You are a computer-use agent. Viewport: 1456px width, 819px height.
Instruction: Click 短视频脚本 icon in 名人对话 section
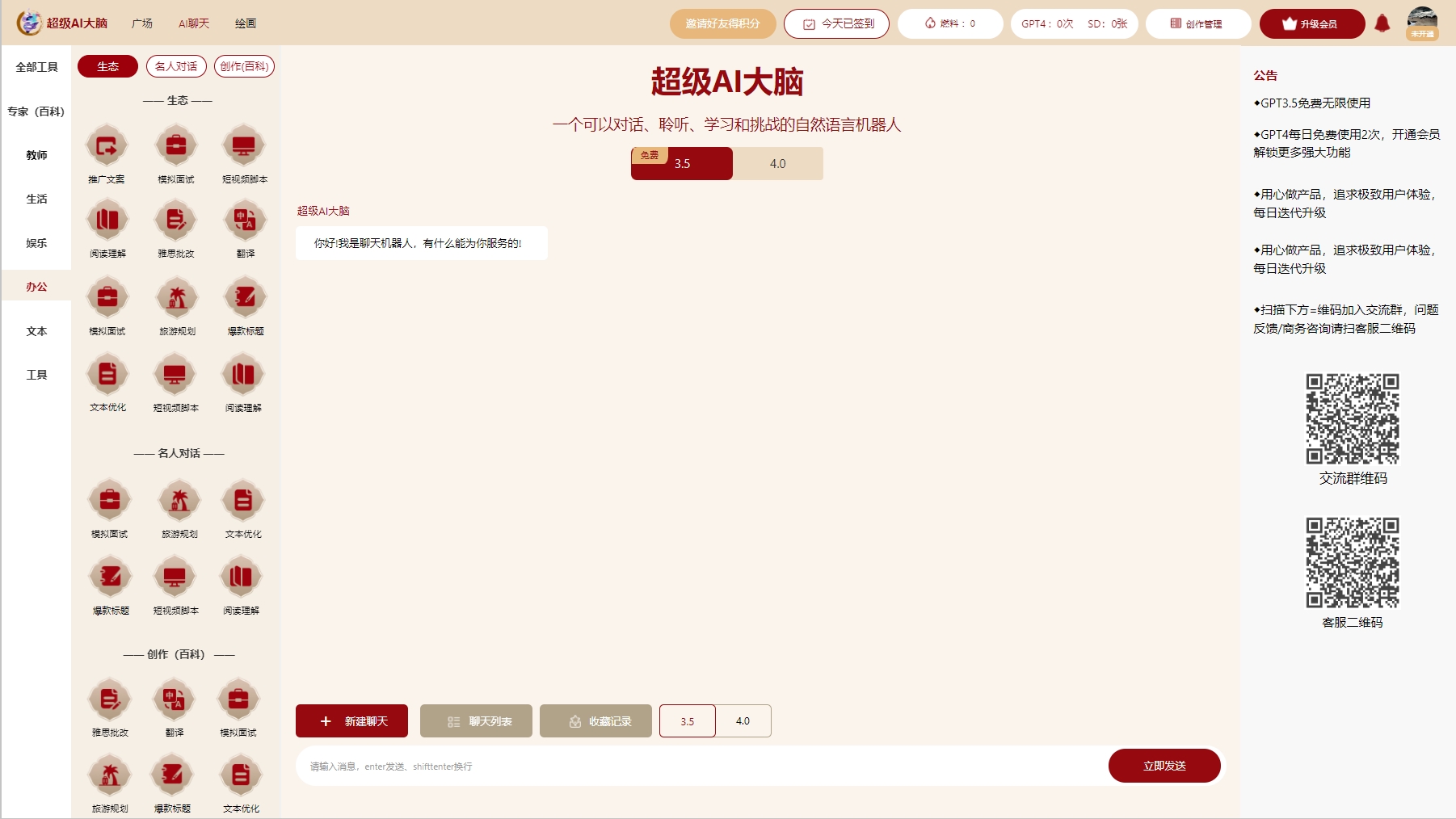(175, 577)
